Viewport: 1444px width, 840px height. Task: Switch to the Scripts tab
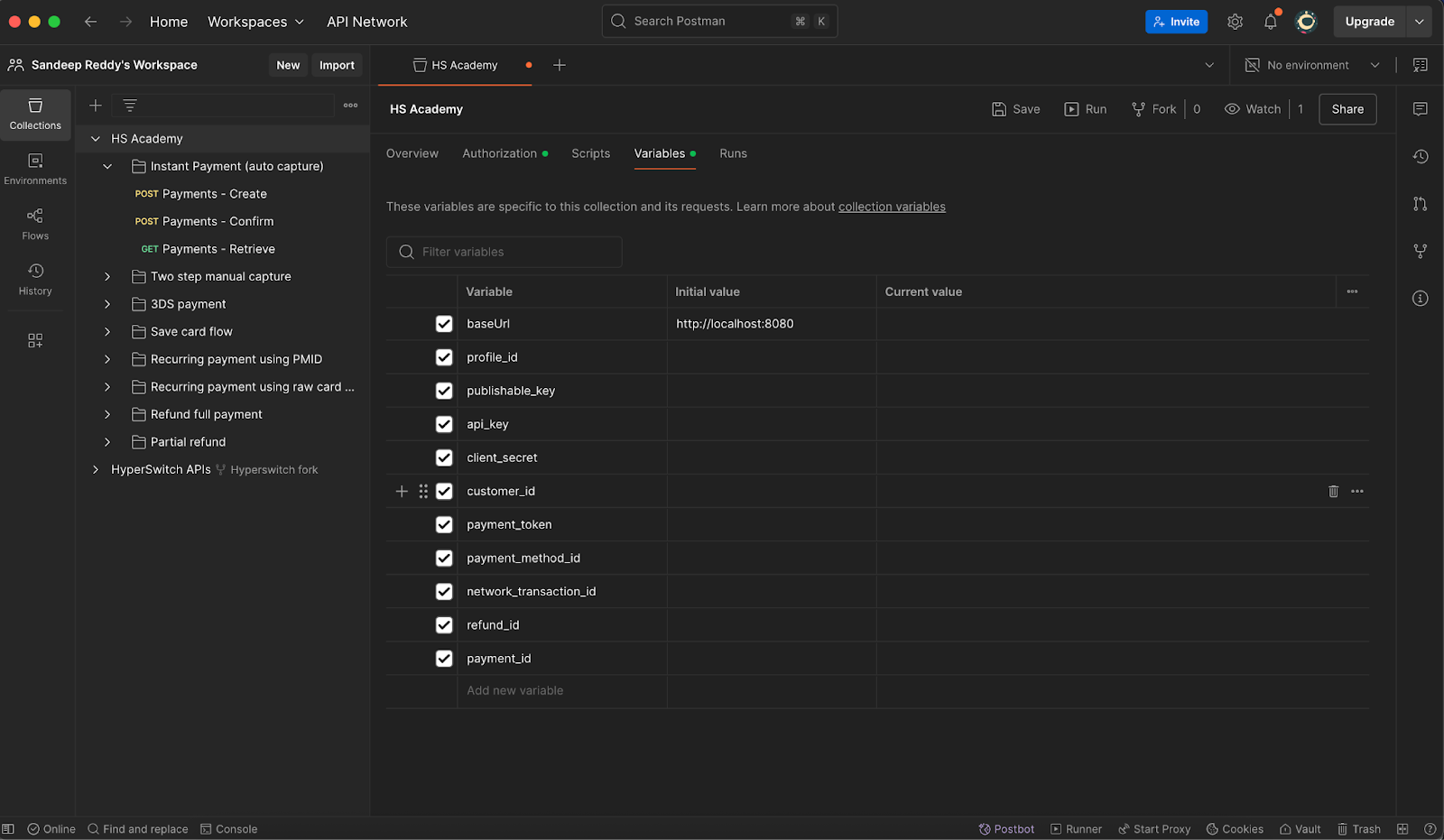click(590, 153)
